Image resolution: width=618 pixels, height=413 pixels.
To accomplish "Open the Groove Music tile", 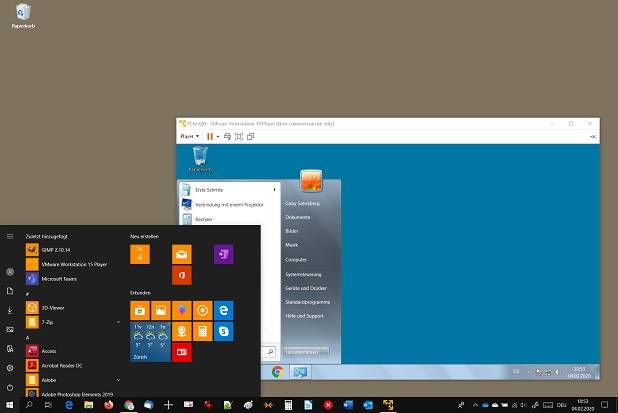I will click(203, 311).
